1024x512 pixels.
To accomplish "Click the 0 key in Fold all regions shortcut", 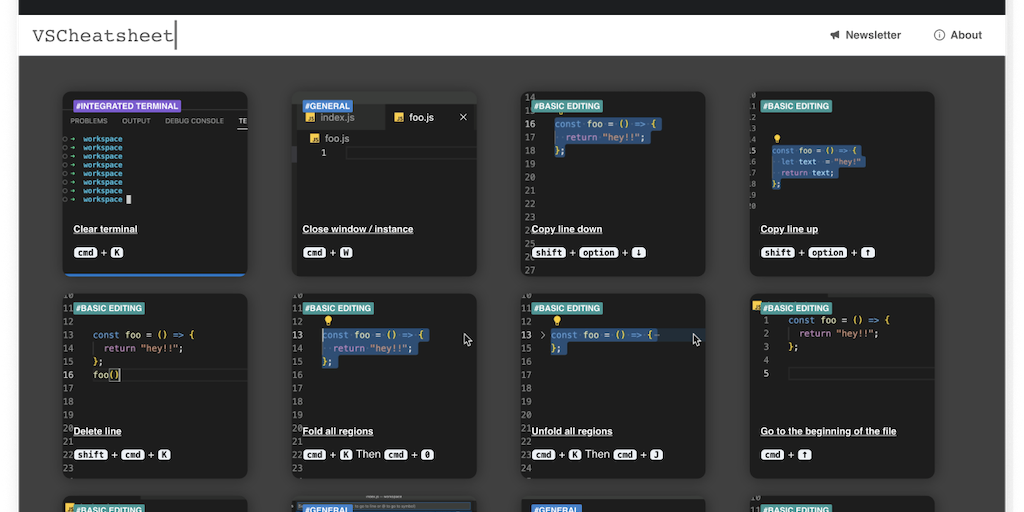I will click(427, 455).
